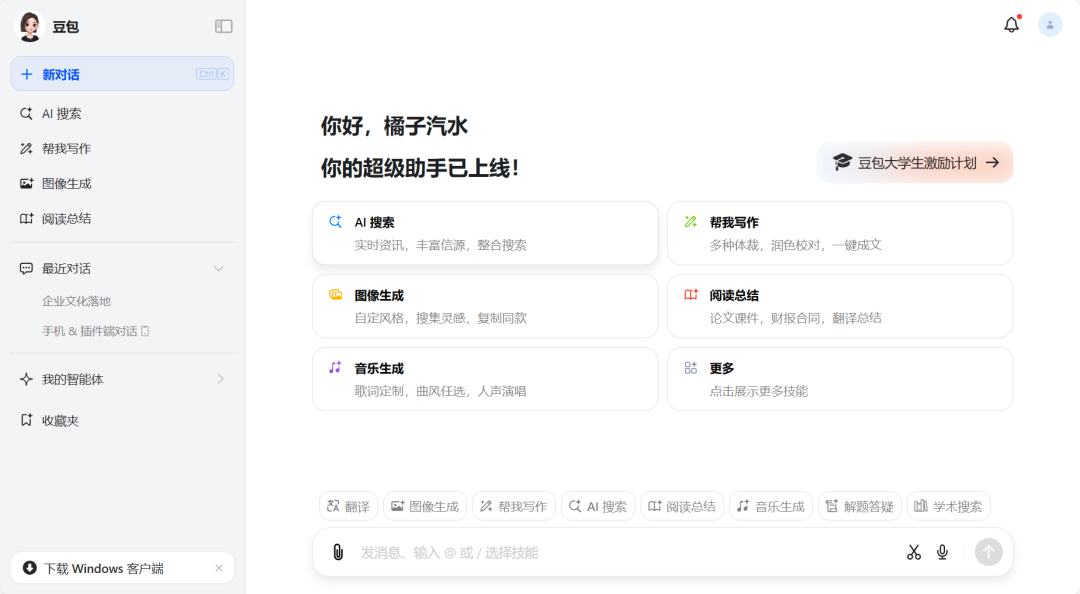The width and height of the screenshot is (1080, 594).
Task: Download the Windows 客户端
Action: [103, 569]
